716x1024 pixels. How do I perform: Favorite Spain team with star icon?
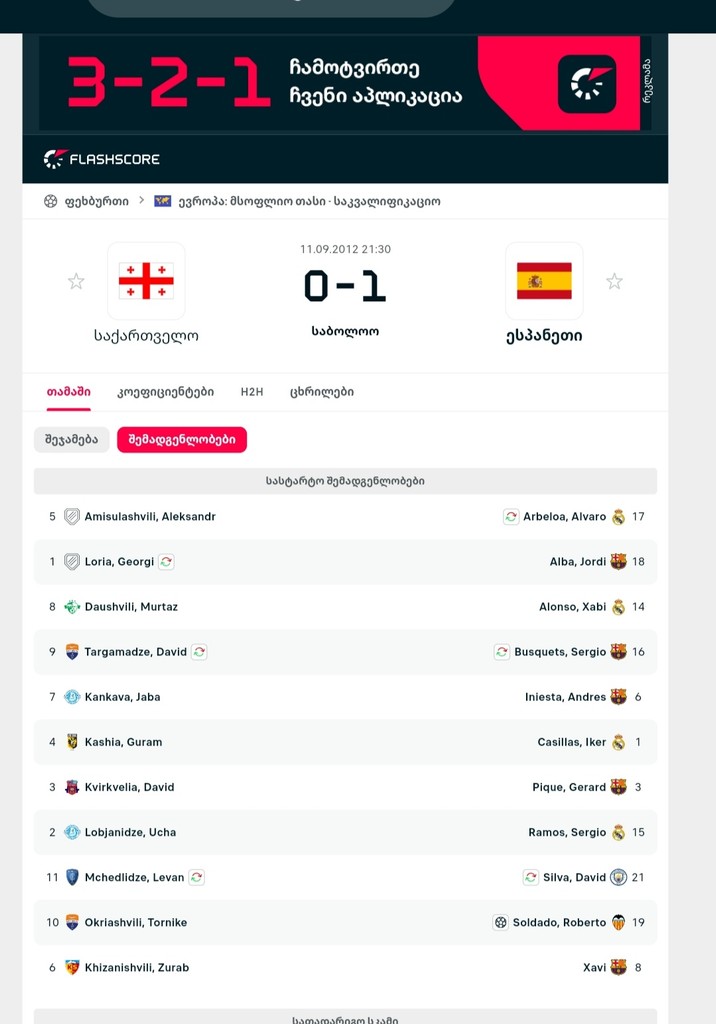tap(614, 282)
